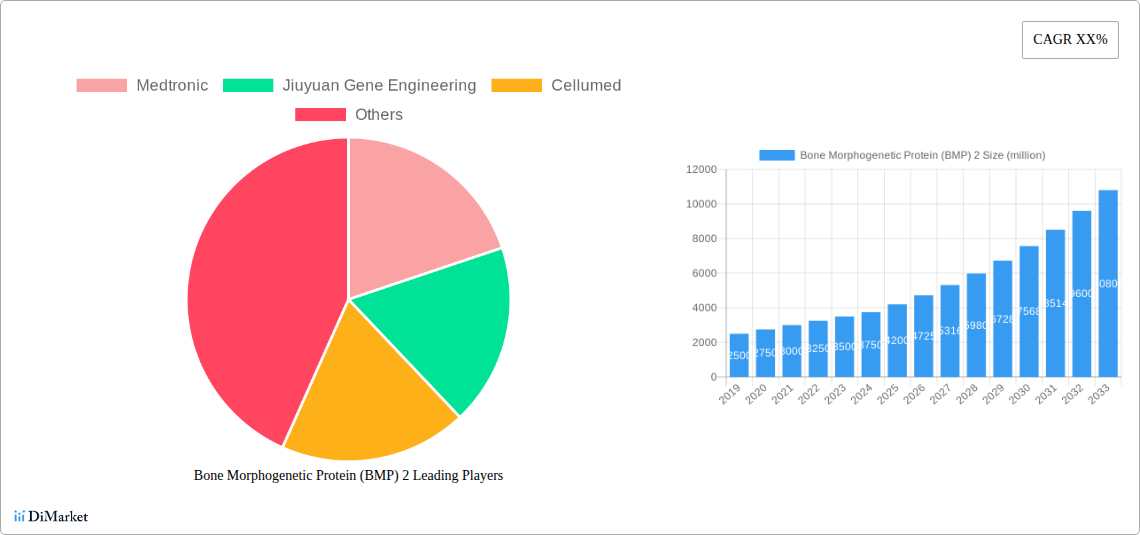Click the 2022 bar in chart

818,348
